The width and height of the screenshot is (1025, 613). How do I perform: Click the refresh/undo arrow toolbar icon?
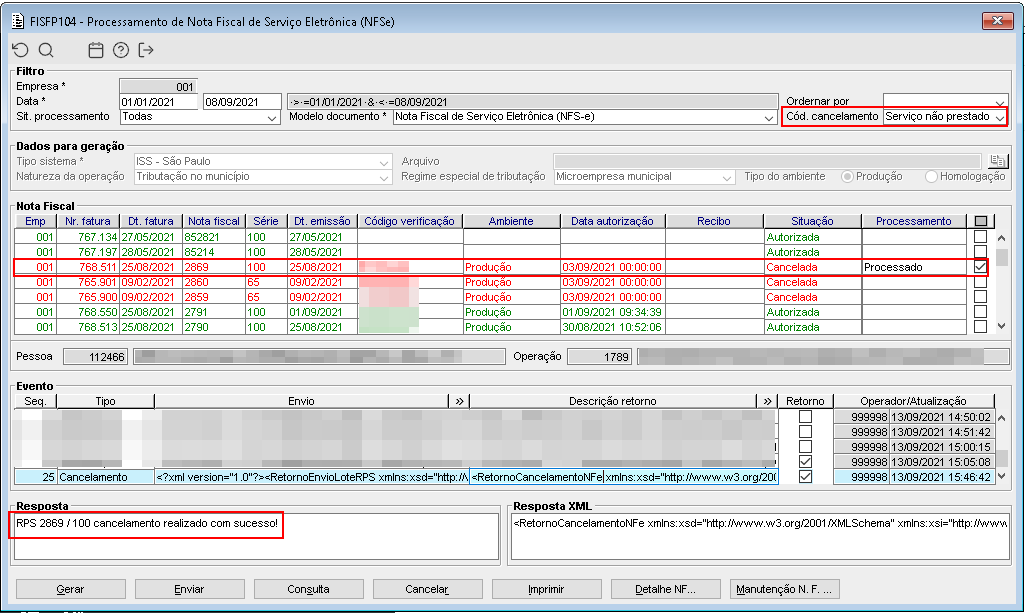tap(20, 50)
